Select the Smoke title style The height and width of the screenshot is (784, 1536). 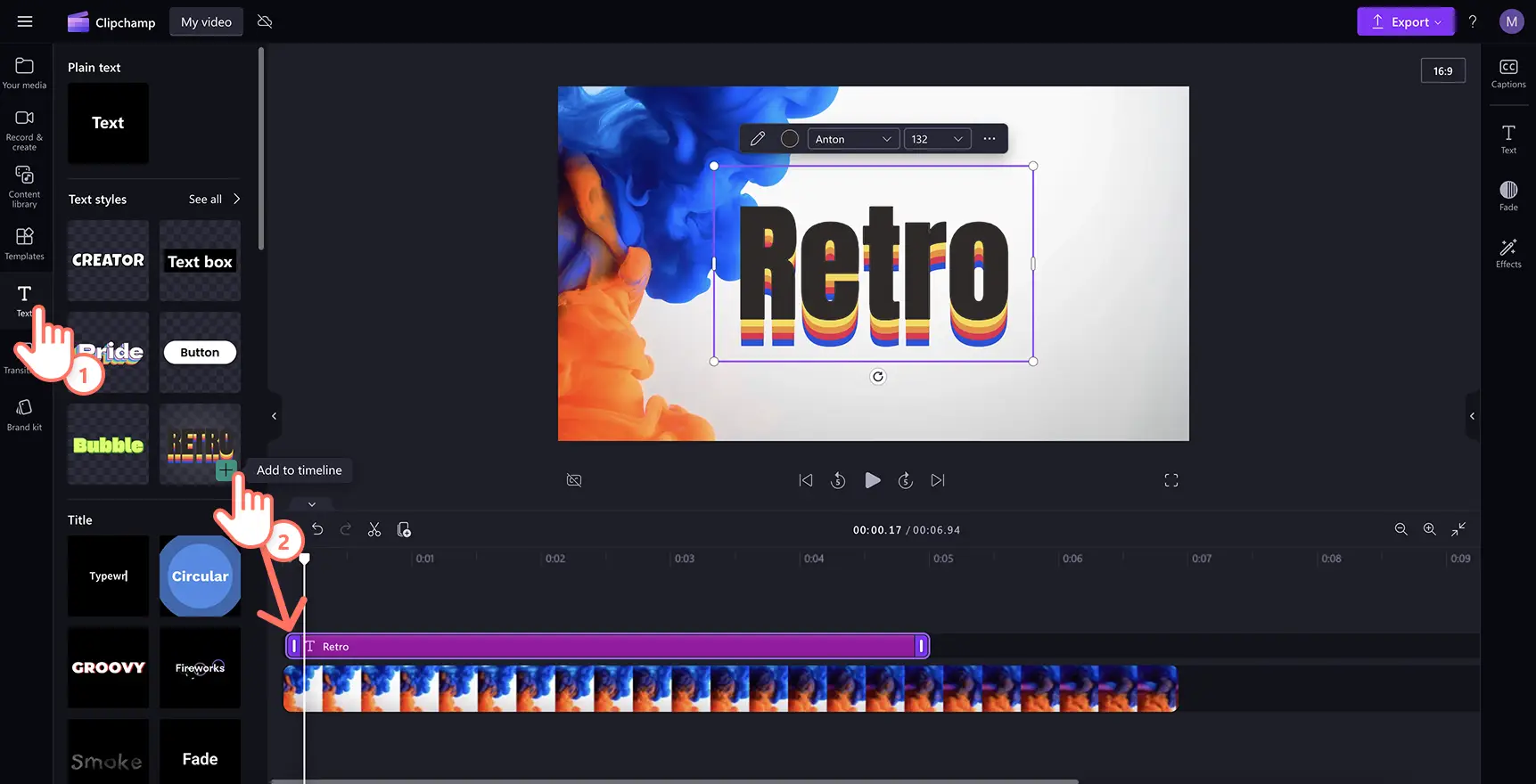[x=108, y=752]
